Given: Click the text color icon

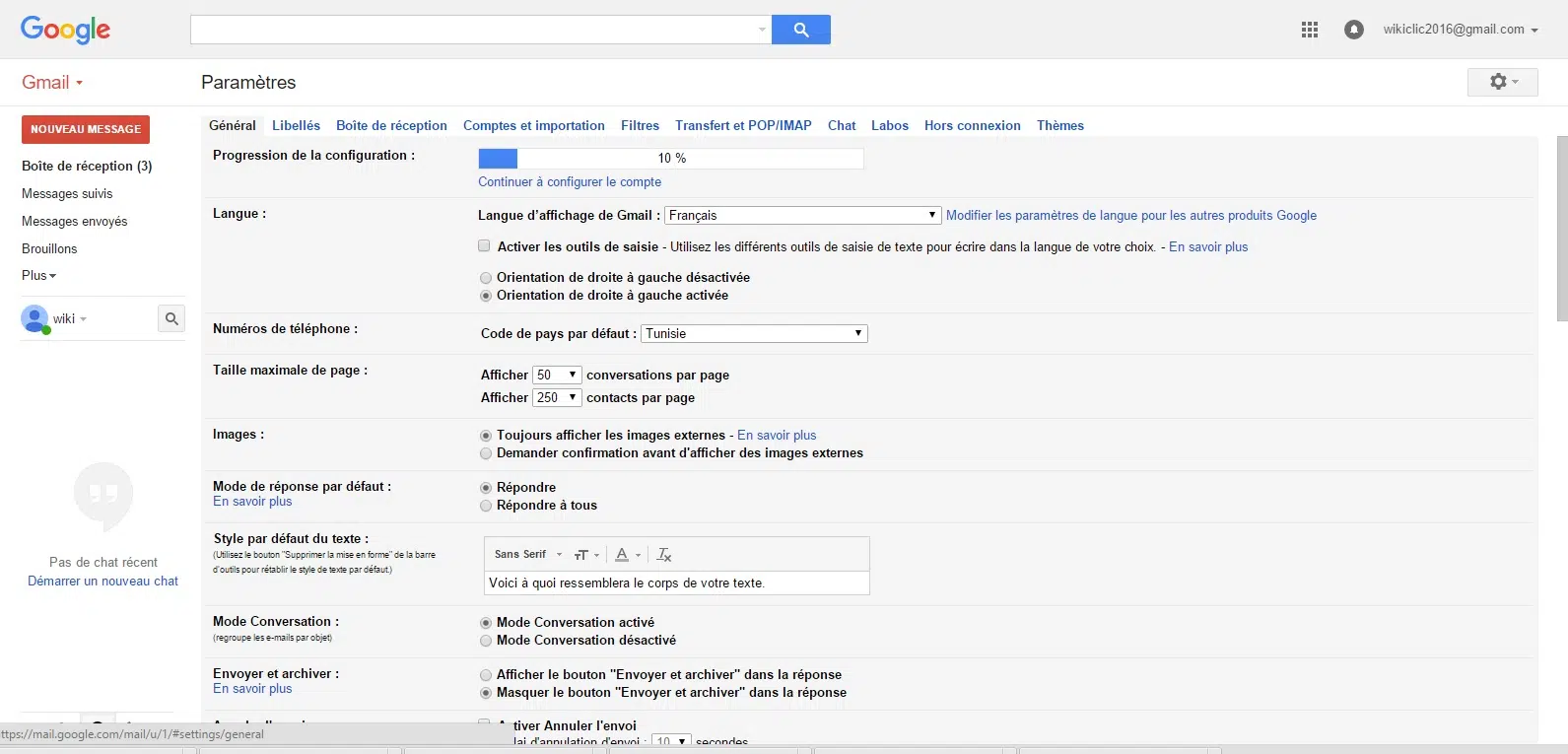Looking at the screenshot, I should (x=627, y=555).
